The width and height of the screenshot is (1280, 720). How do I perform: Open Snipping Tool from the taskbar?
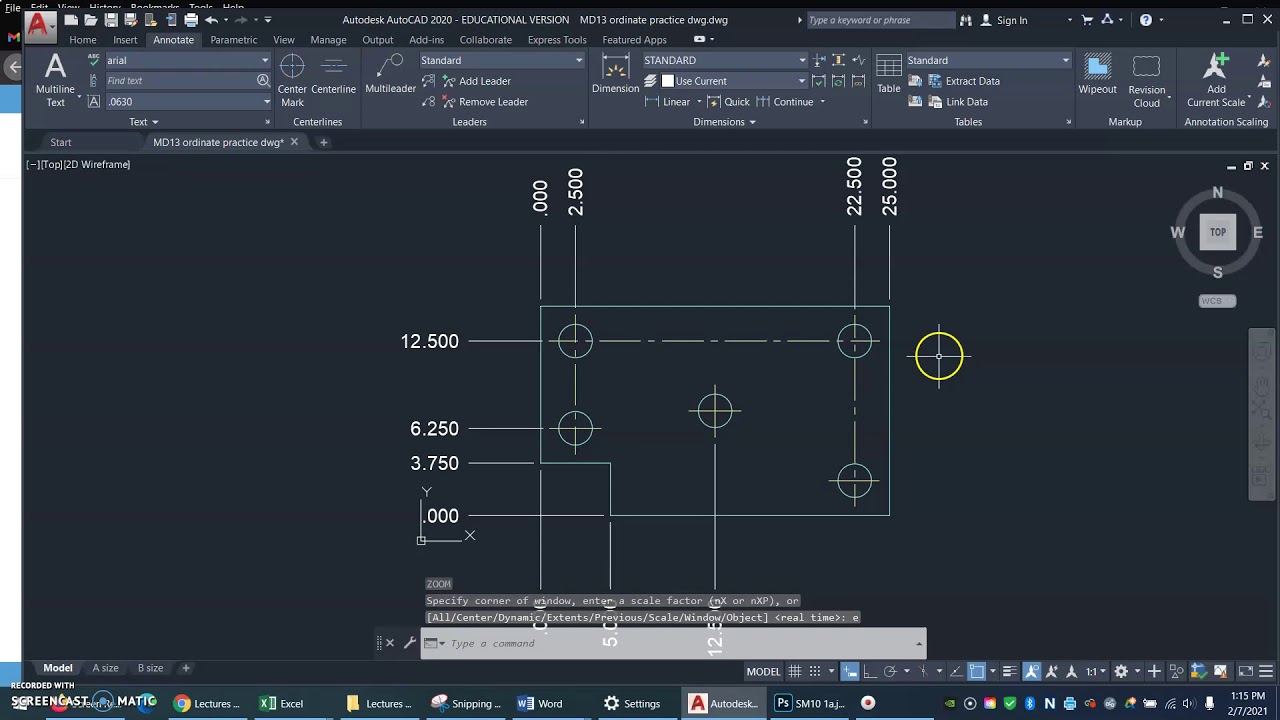tap(466, 703)
